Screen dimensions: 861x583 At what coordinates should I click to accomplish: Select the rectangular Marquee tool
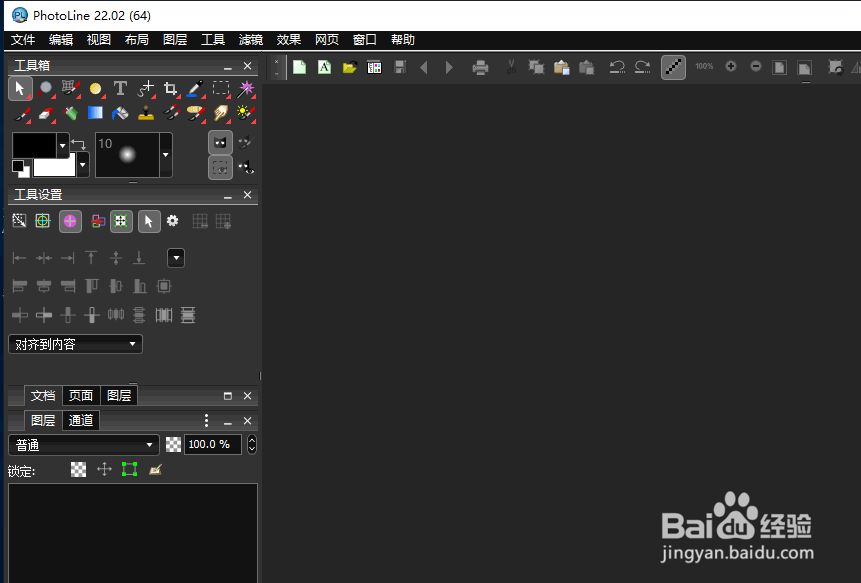[221, 88]
